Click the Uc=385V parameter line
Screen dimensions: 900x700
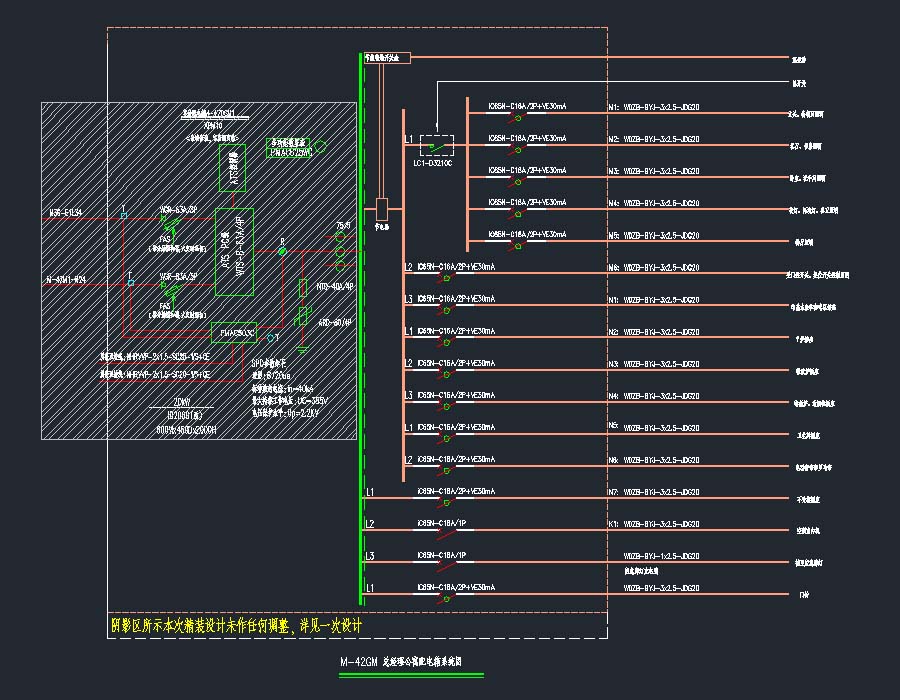pos(290,400)
